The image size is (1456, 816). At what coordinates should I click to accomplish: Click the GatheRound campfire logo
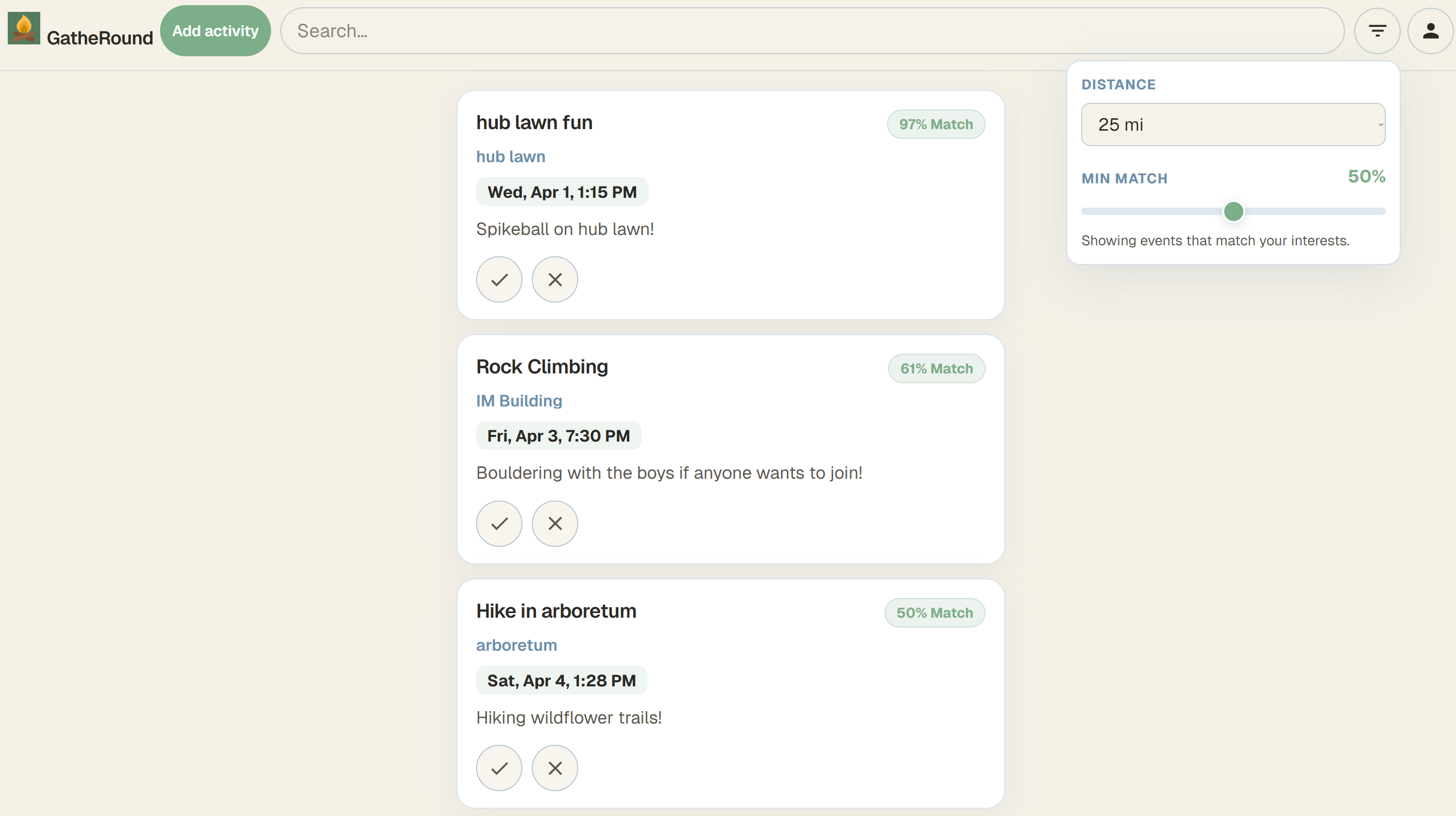pyautogui.click(x=24, y=28)
